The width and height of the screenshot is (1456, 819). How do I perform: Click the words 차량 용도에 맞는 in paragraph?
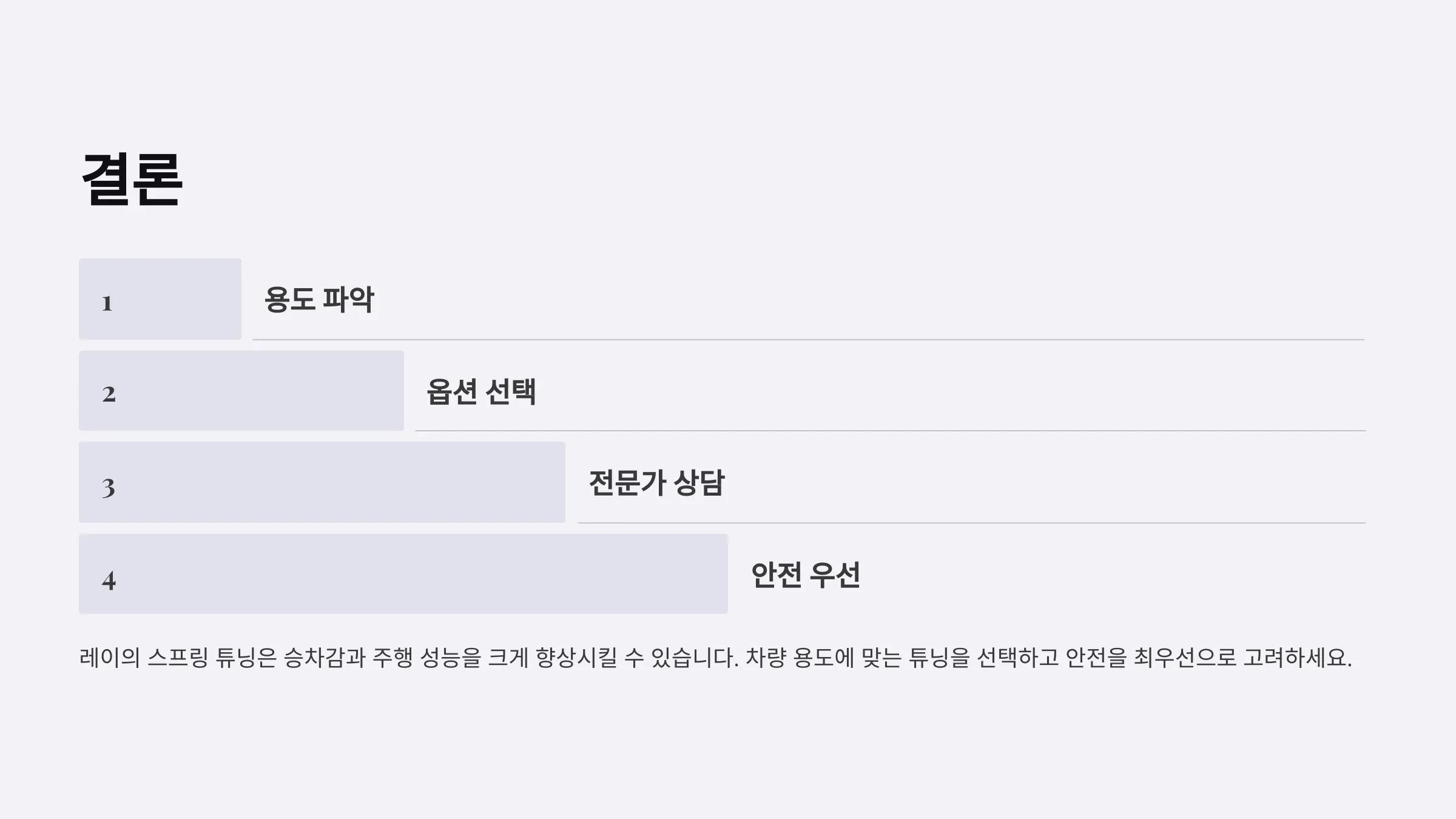click(x=824, y=658)
